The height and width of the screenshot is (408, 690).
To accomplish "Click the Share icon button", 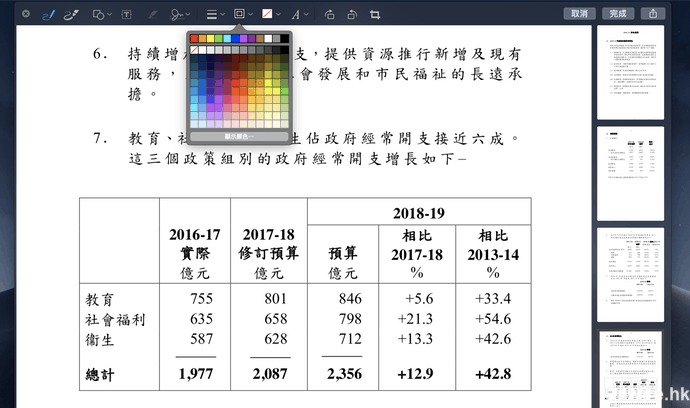I will 653,14.
